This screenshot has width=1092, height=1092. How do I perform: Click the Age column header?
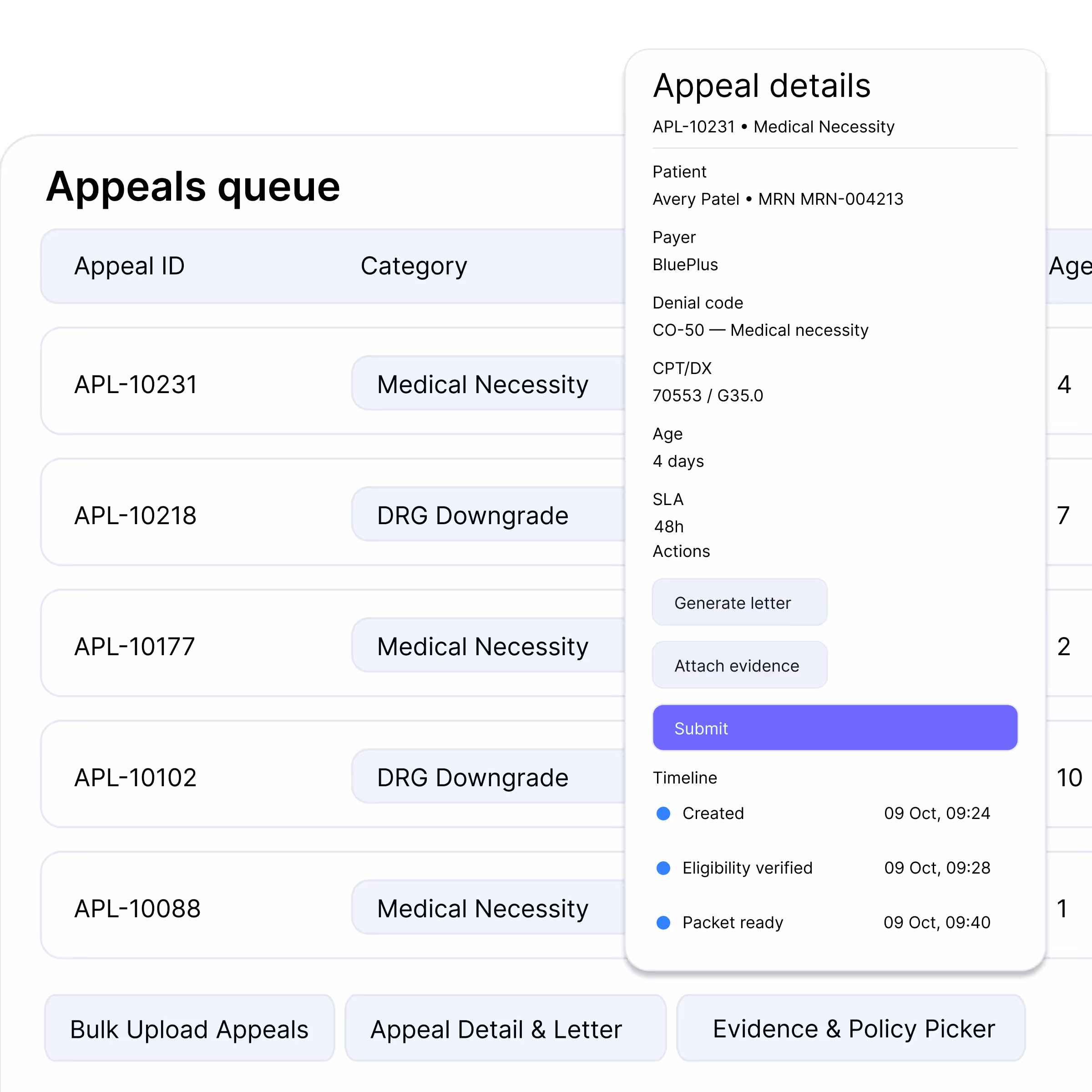(x=1069, y=266)
